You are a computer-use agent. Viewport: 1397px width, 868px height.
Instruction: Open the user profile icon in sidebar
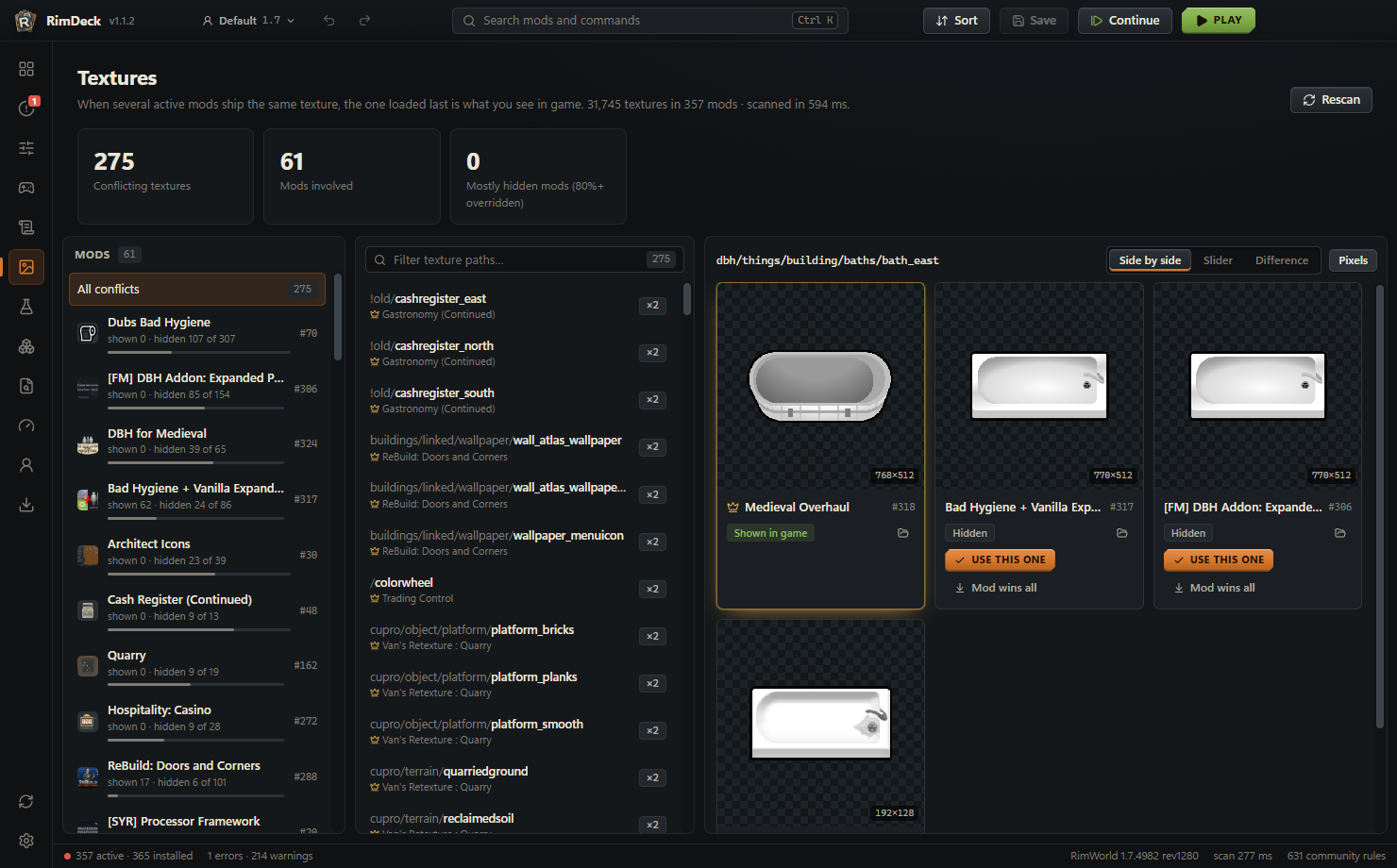26,465
